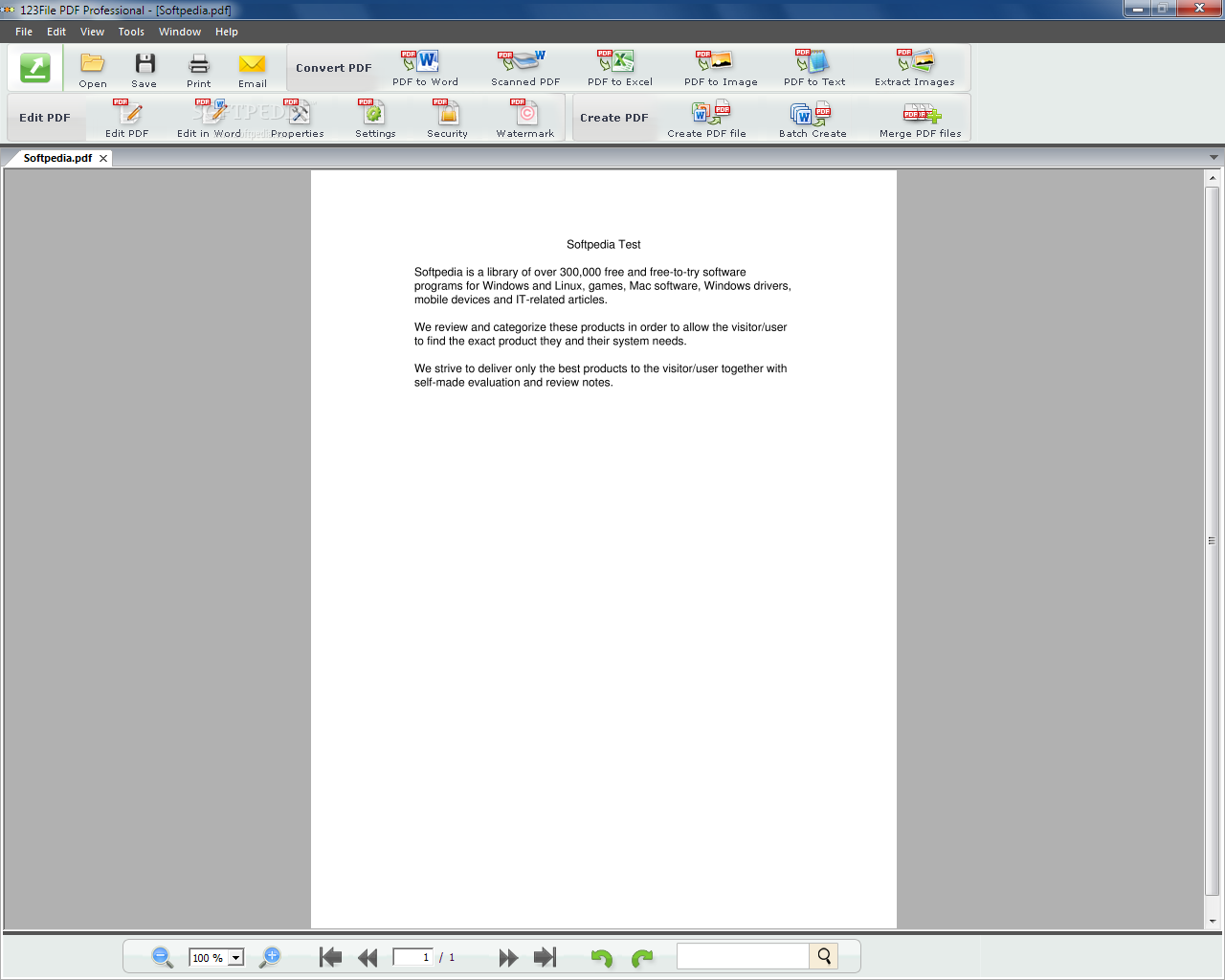Image resolution: width=1225 pixels, height=980 pixels.
Task: Open the Window menu
Action: pos(180,32)
